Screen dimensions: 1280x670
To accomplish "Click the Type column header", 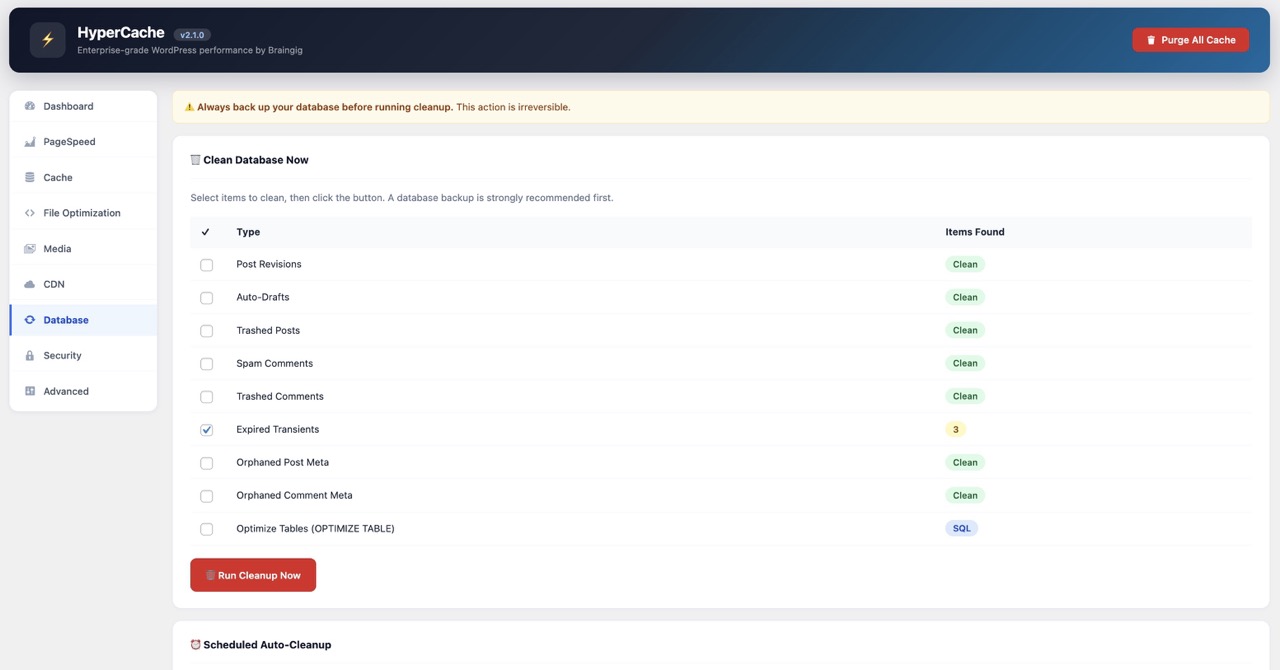I will point(248,232).
